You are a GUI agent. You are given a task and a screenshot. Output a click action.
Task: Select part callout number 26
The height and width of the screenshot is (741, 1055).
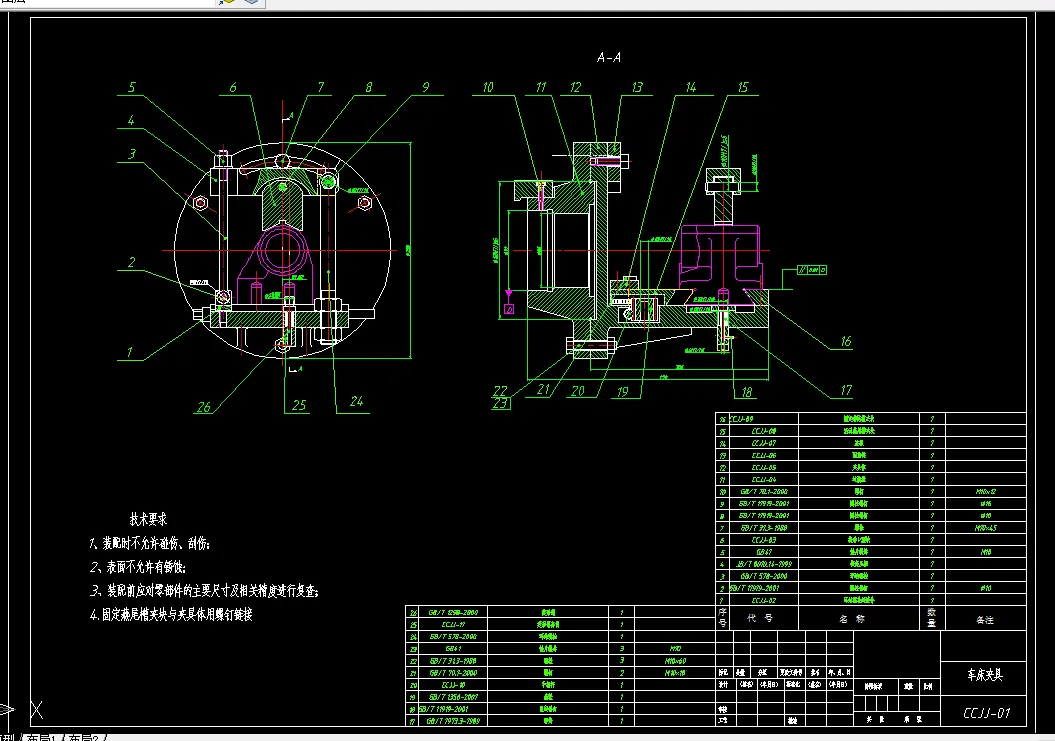(204, 407)
